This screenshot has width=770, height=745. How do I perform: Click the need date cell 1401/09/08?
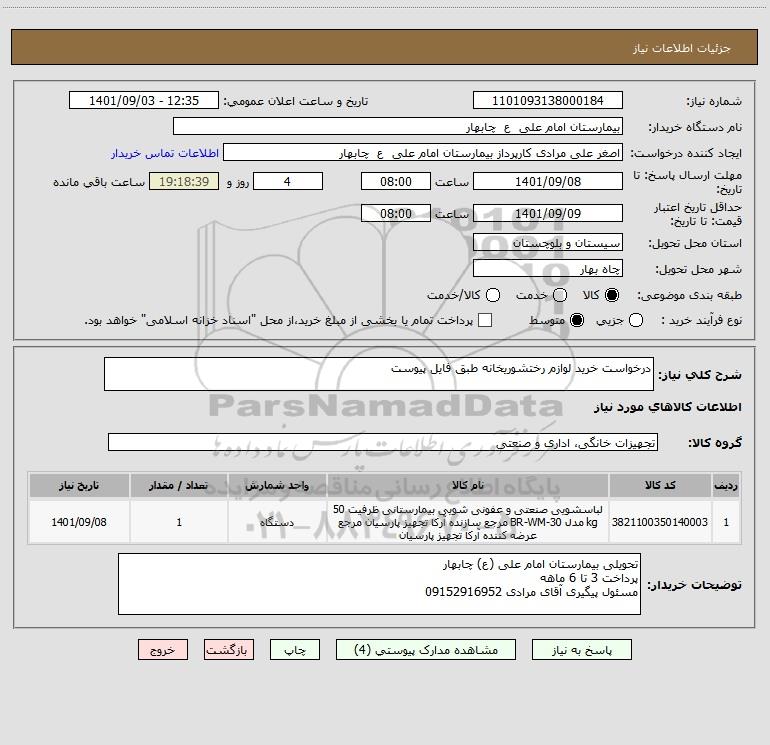coord(79,522)
